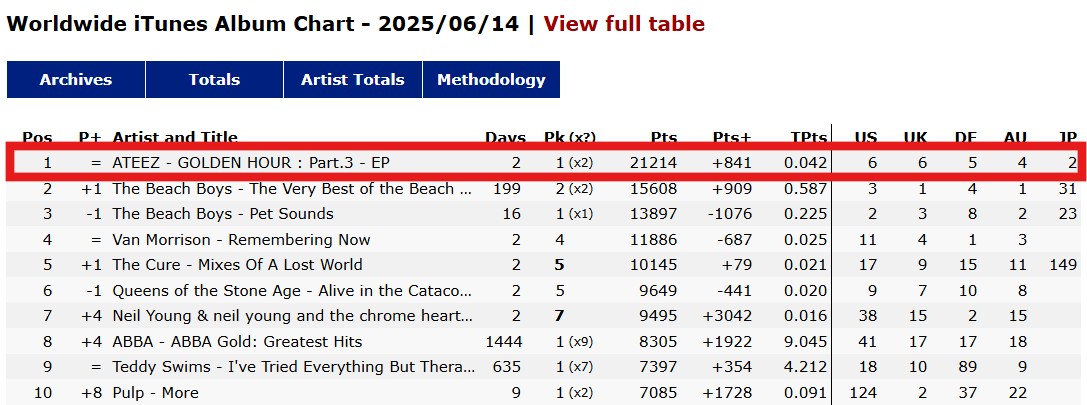Click ABBA Gold: Greatest Hits entry
This screenshot has width=1087, height=405.
pos(237,342)
